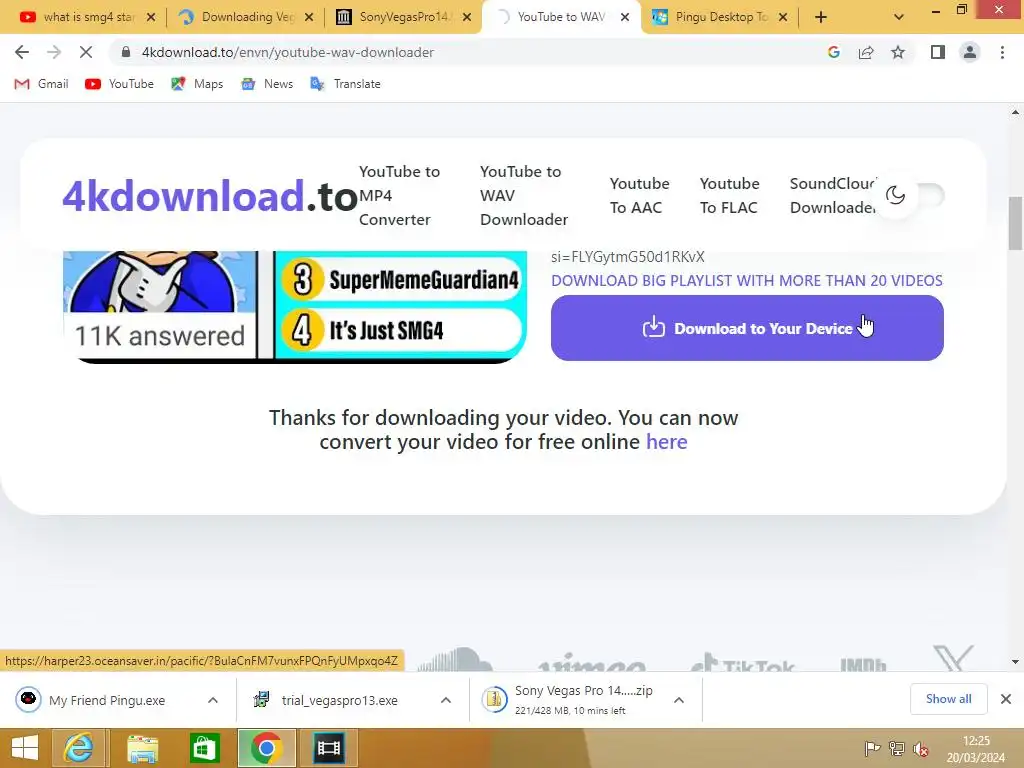Close the Downloading Vegas tab
This screenshot has height=768, width=1024.
(309, 17)
